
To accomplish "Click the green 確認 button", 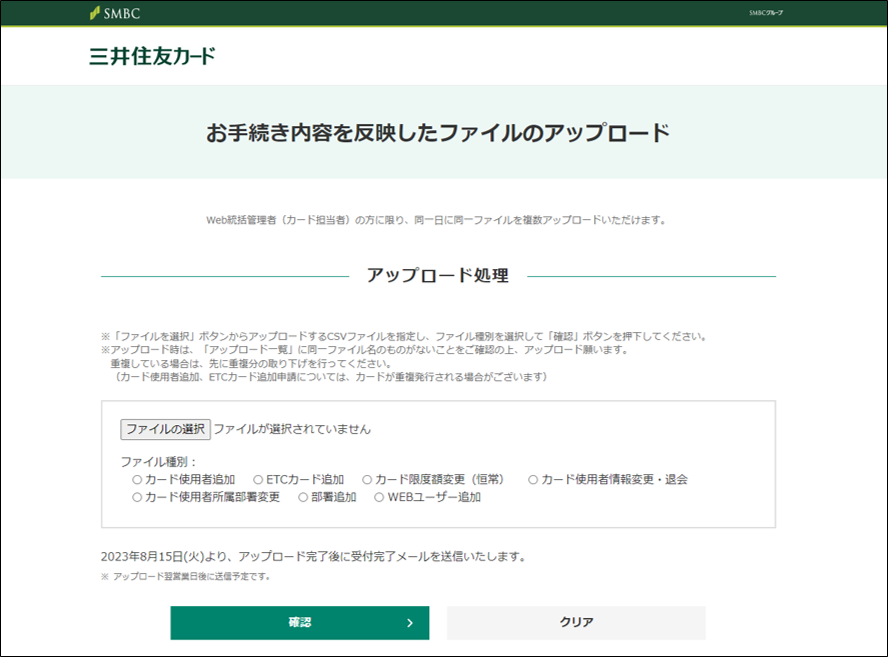I will point(300,622).
